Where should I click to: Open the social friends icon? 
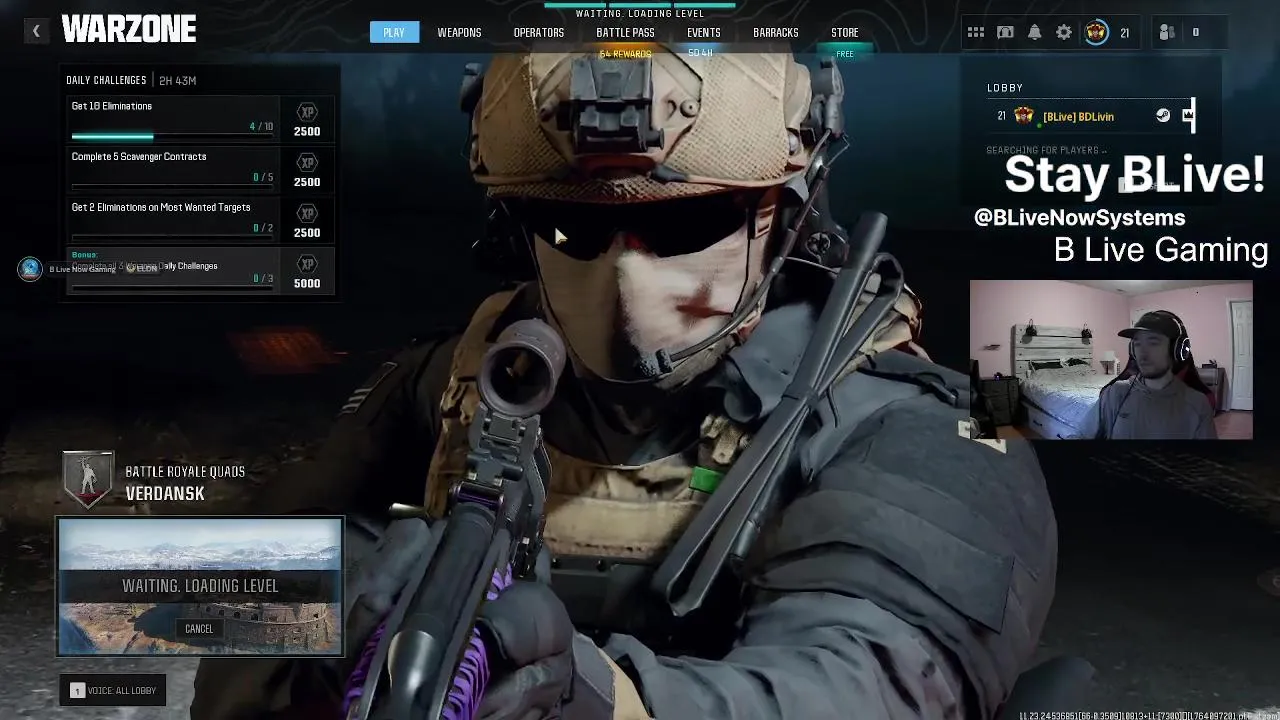click(x=1166, y=32)
